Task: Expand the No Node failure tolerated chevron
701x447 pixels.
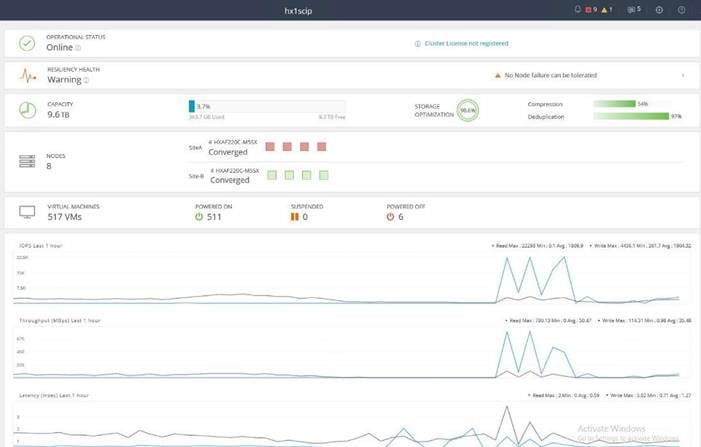Action: (683, 76)
